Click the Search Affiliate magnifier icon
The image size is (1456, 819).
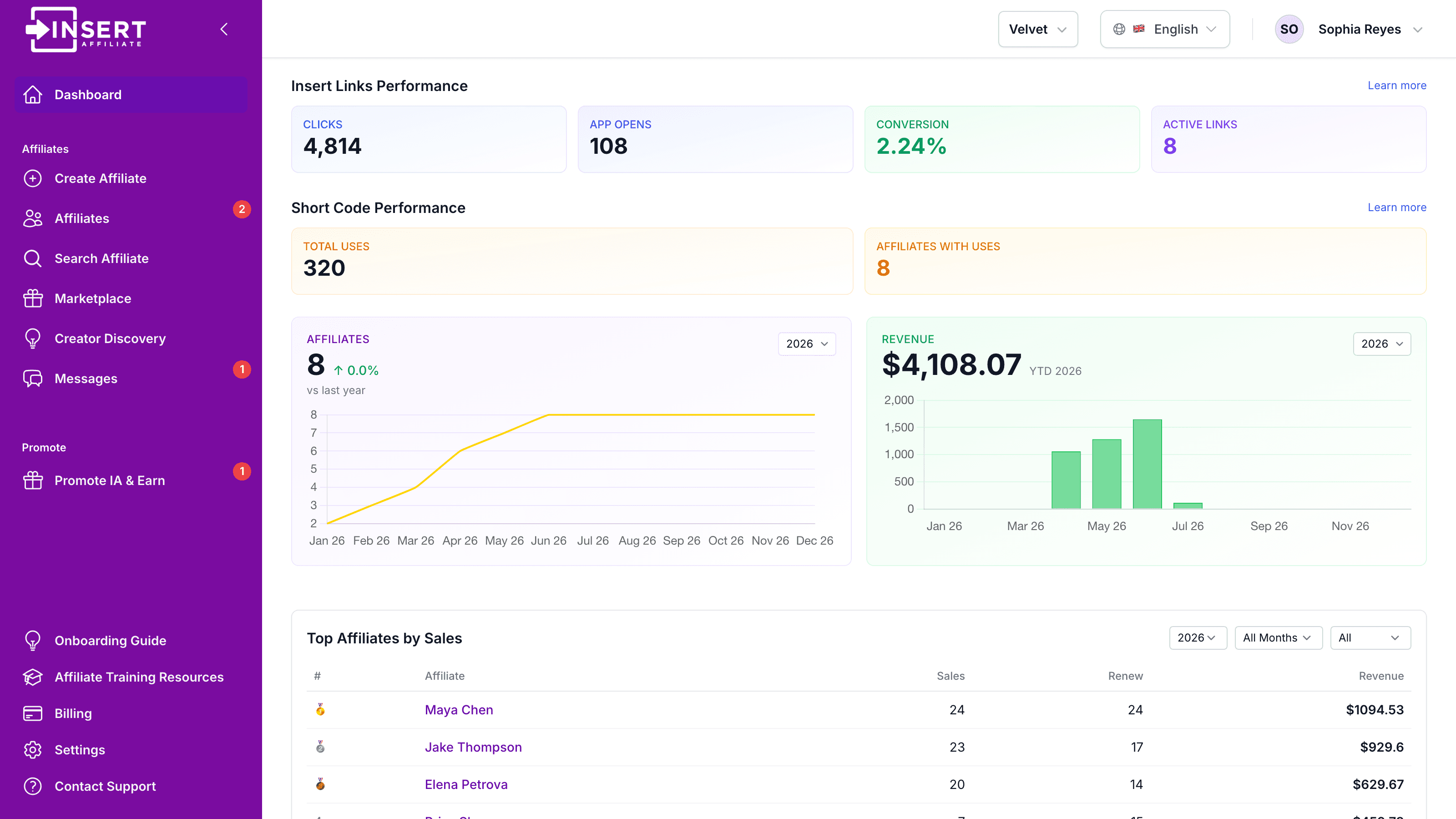[x=33, y=258]
